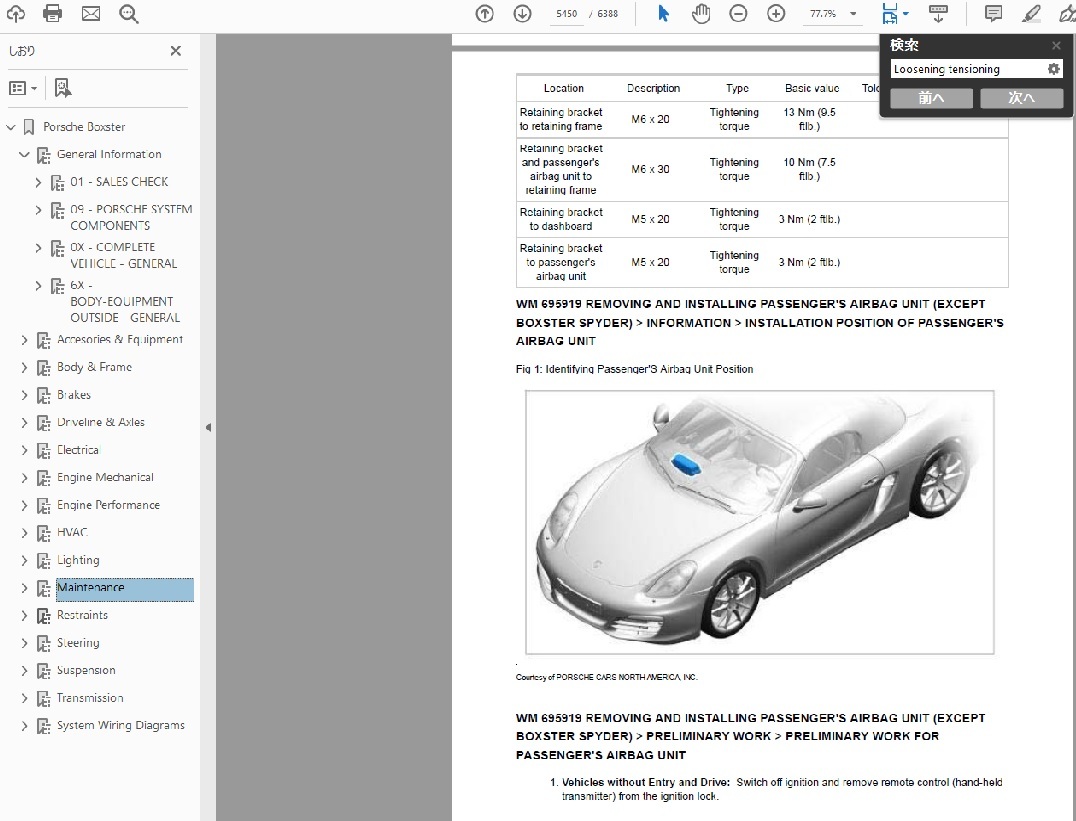
Task: Expand 01 - SALES CHECK bookmark
Action: (38, 183)
